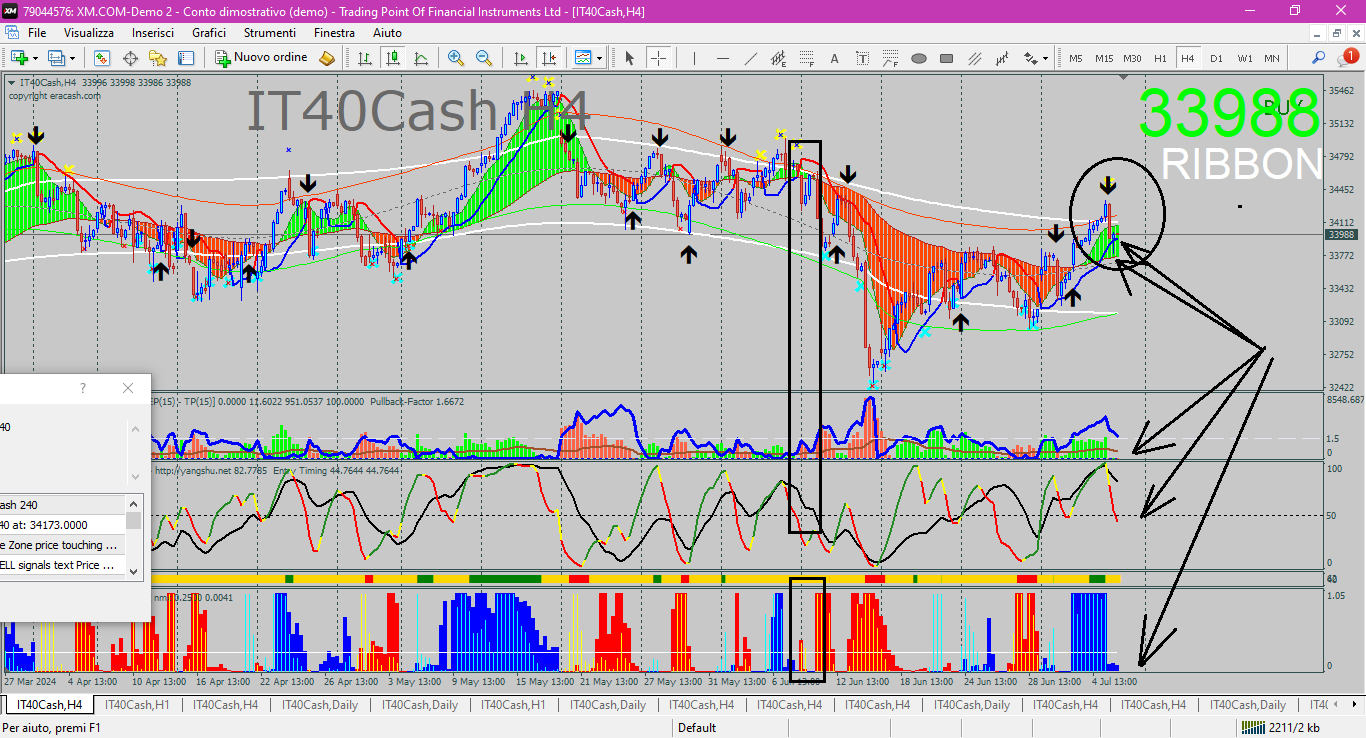Show the Navigator panel star-folder icon

(x=158, y=58)
